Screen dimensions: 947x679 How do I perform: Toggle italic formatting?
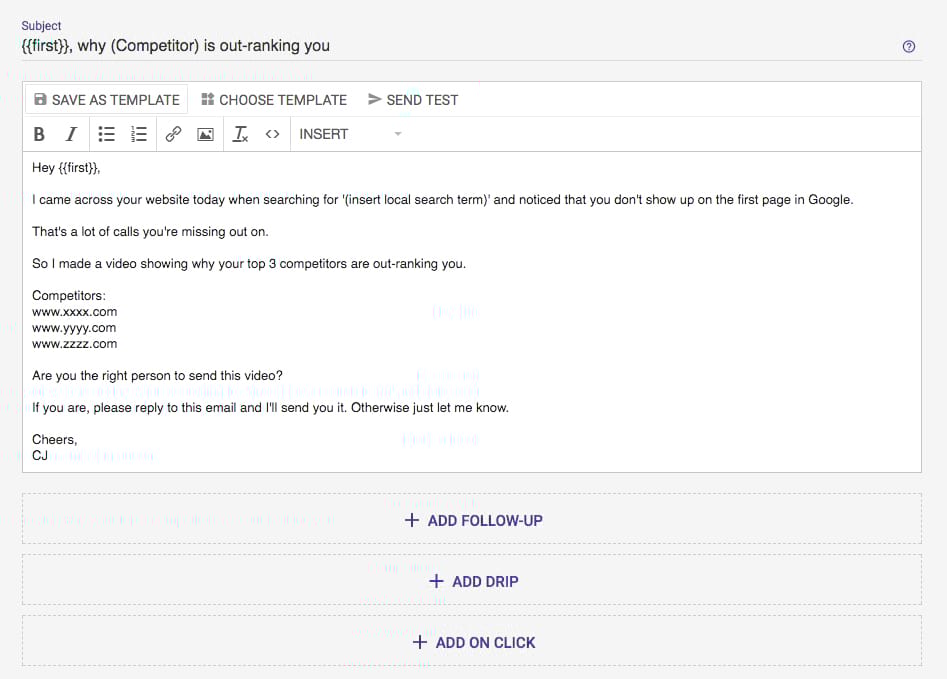[x=71, y=134]
